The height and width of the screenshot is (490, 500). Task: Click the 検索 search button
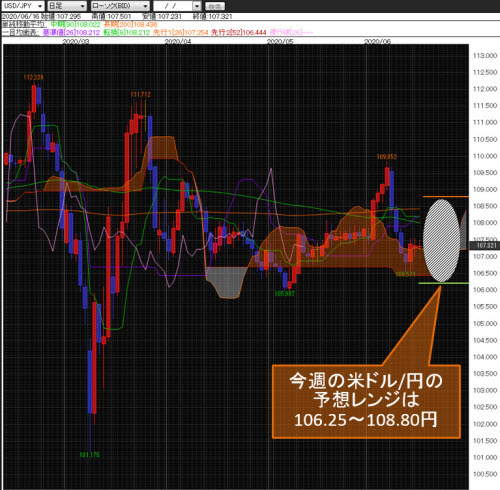coord(215,6)
